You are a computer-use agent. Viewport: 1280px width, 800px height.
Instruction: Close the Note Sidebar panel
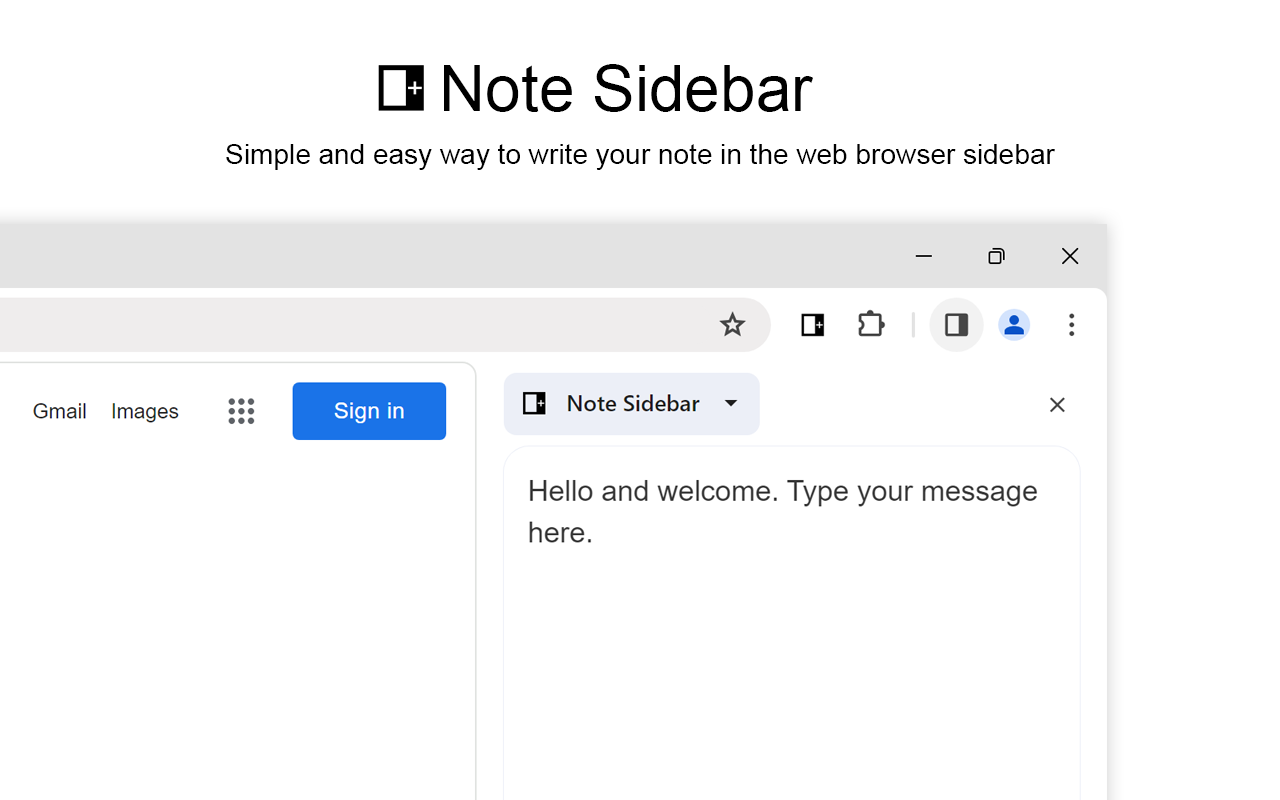pos(1057,404)
